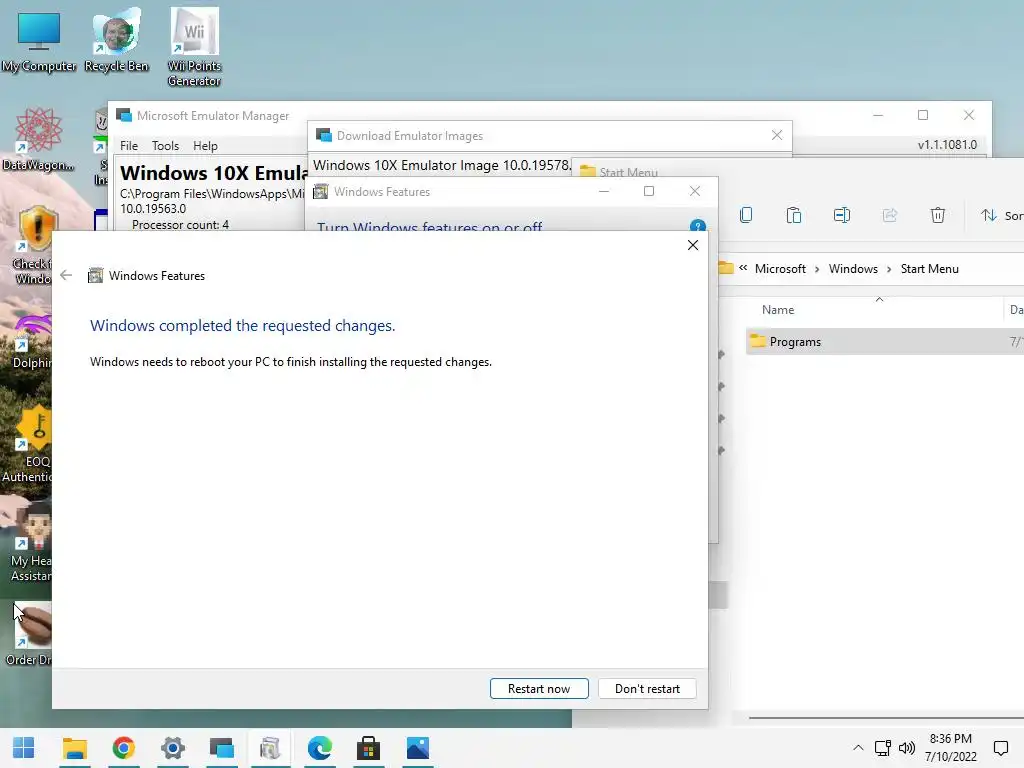
Task: Open the File menu in Emulator Manager
Action: click(129, 146)
